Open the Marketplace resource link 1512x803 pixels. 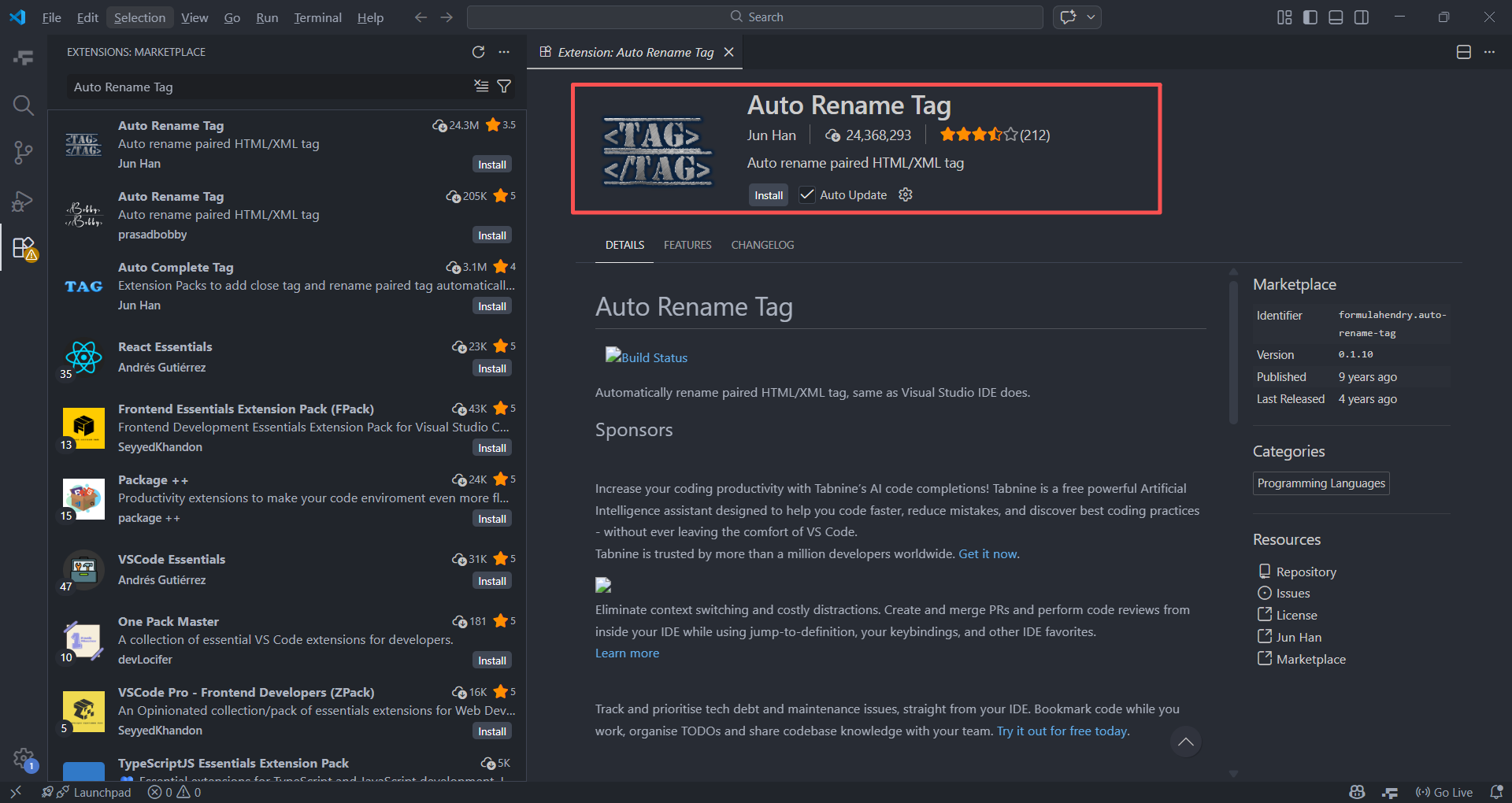click(1310, 659)
